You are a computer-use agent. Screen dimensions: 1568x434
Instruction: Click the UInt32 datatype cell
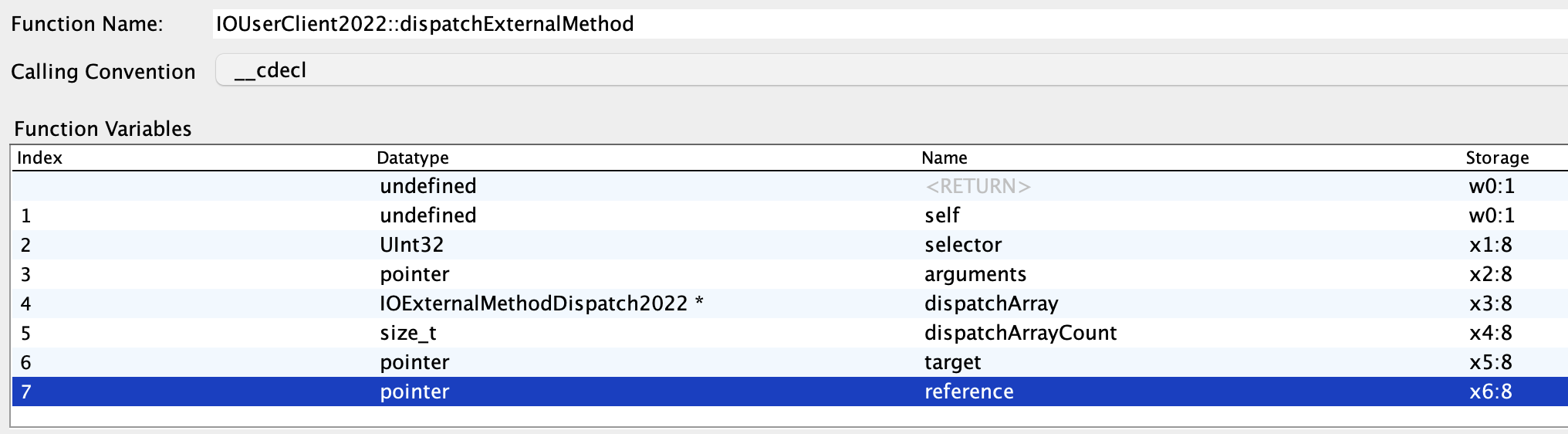click(x=412, y=245)
